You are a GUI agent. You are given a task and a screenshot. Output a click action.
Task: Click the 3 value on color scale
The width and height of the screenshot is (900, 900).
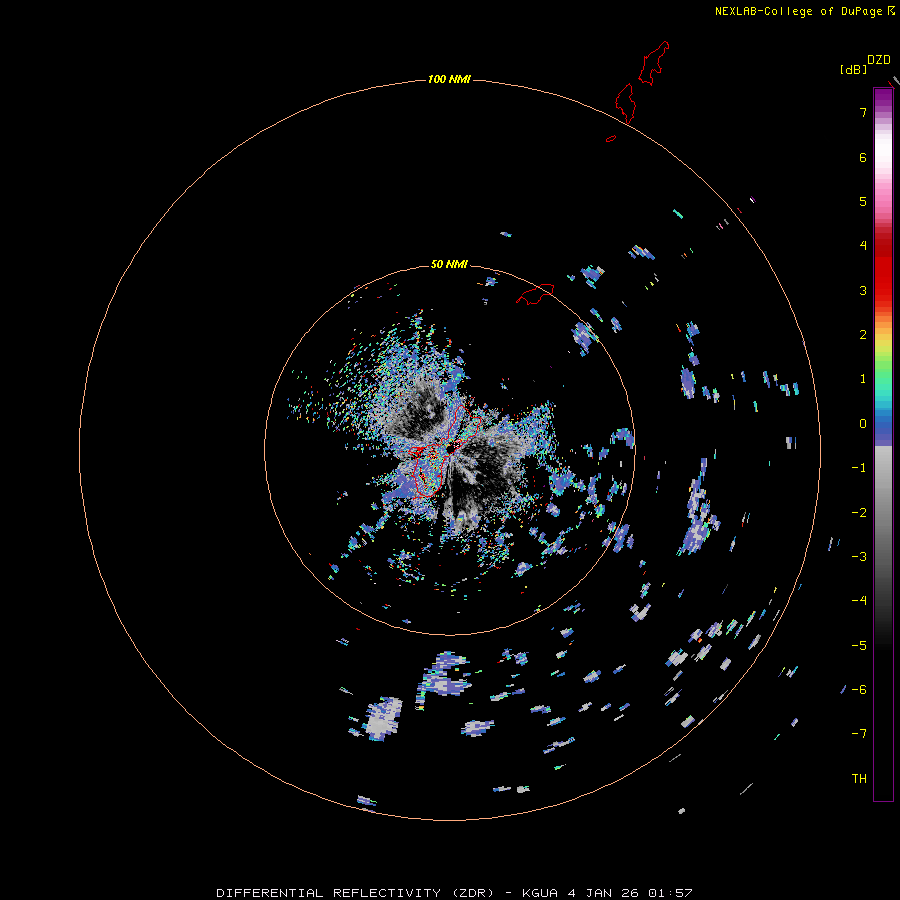click(x=863, y=290)
